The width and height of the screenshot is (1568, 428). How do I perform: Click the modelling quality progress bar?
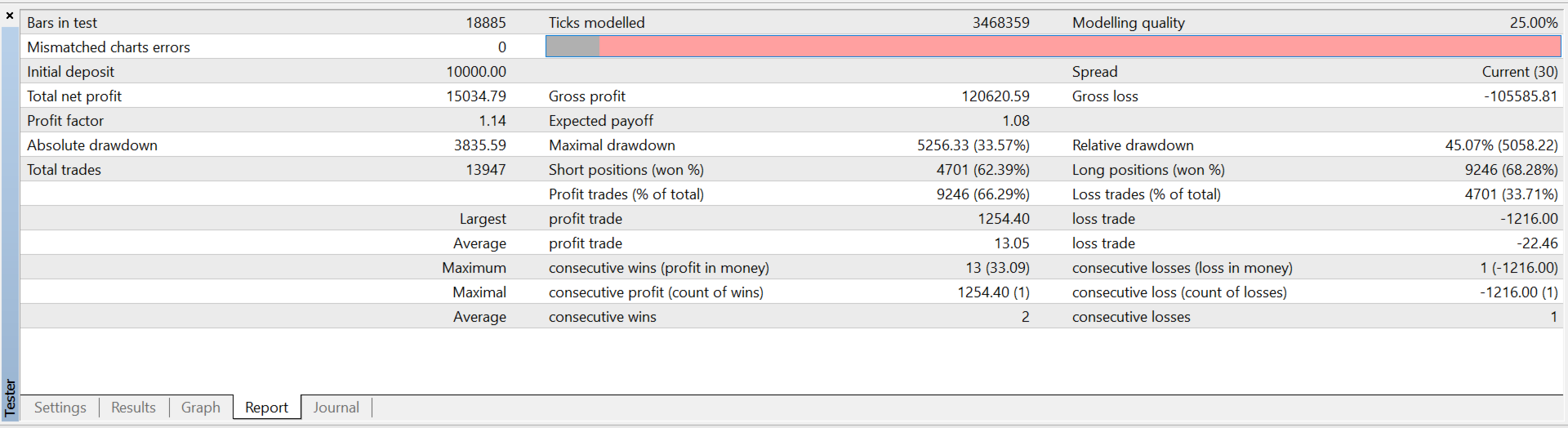click(1053, 47)
